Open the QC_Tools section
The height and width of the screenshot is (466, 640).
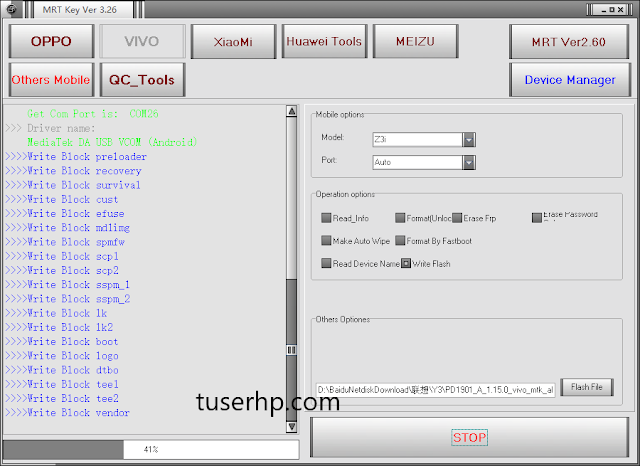point(142,80)
